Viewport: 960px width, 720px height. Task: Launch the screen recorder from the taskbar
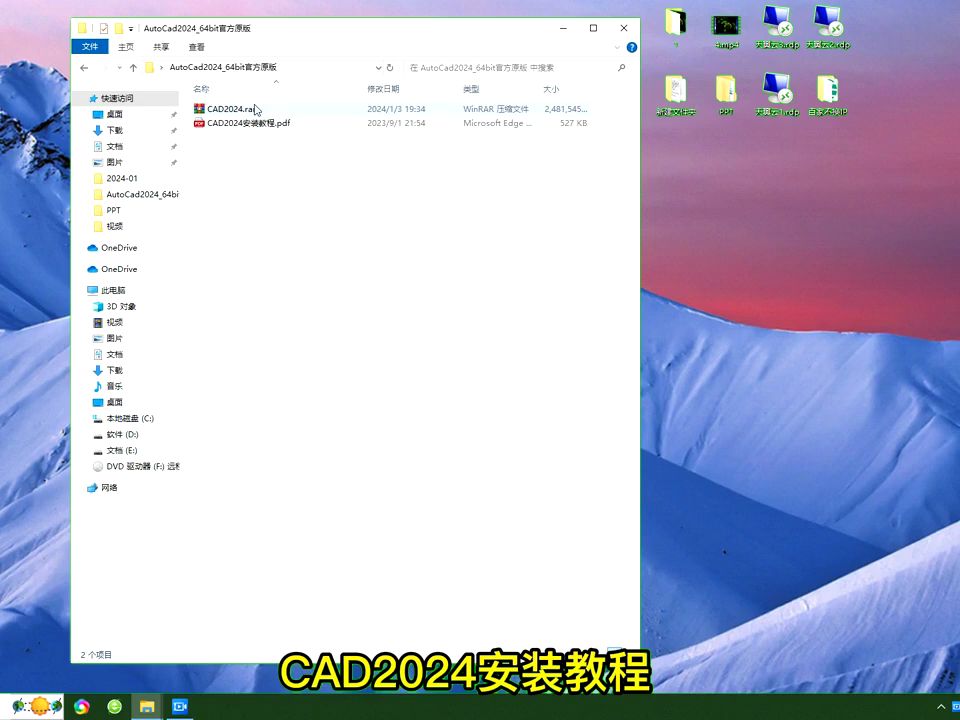(x=180, y=707)
